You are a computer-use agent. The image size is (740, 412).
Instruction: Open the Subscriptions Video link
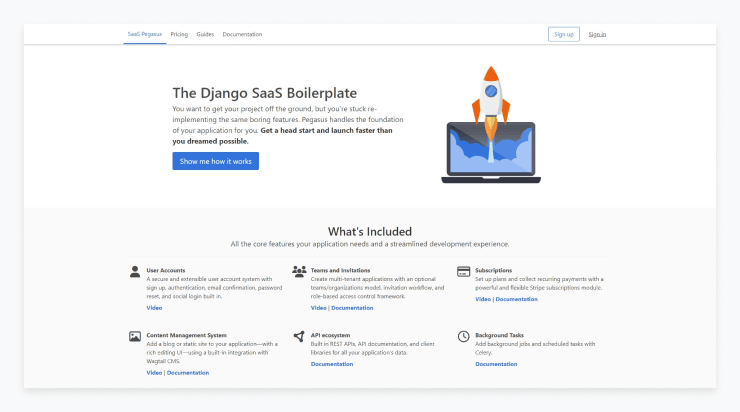(483, 299)
